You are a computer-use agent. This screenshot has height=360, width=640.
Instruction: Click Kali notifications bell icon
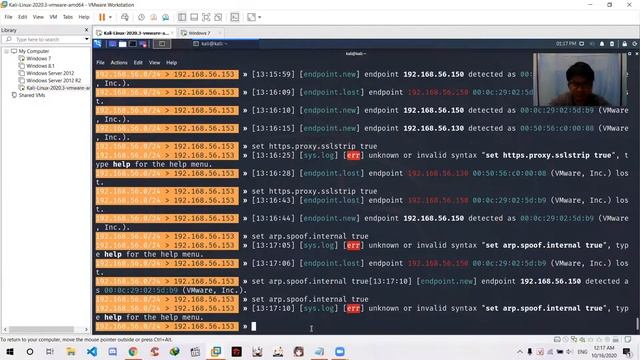click(602, 44)
